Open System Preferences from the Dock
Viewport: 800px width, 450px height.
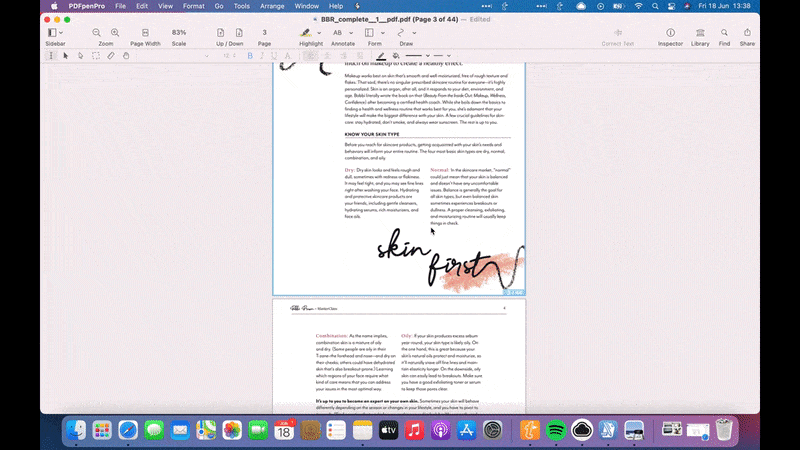493,430
